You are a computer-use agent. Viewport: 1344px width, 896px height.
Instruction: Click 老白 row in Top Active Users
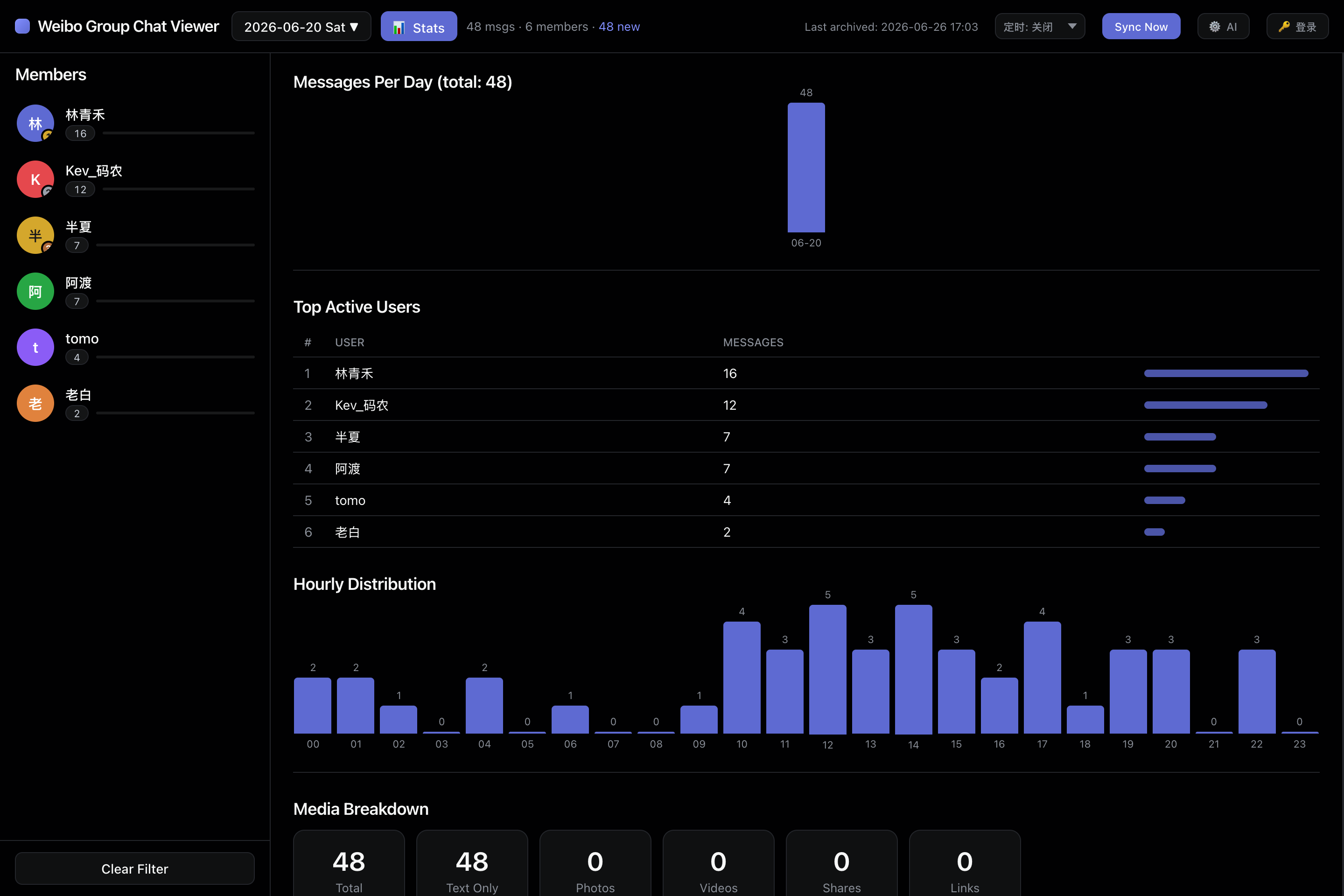[x=806, y=532]
